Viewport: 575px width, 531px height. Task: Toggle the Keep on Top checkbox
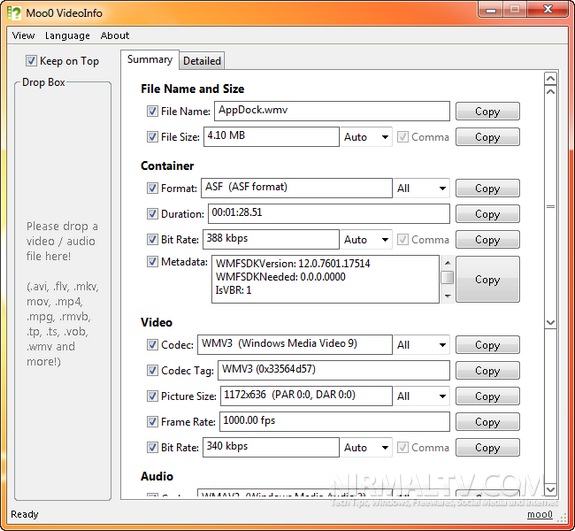point(31,61)
